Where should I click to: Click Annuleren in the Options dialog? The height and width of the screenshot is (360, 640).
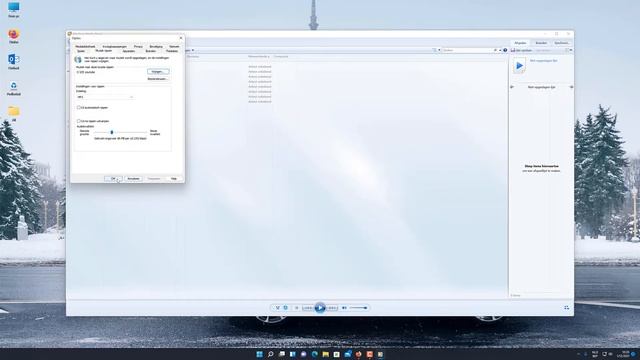[133, 179]
